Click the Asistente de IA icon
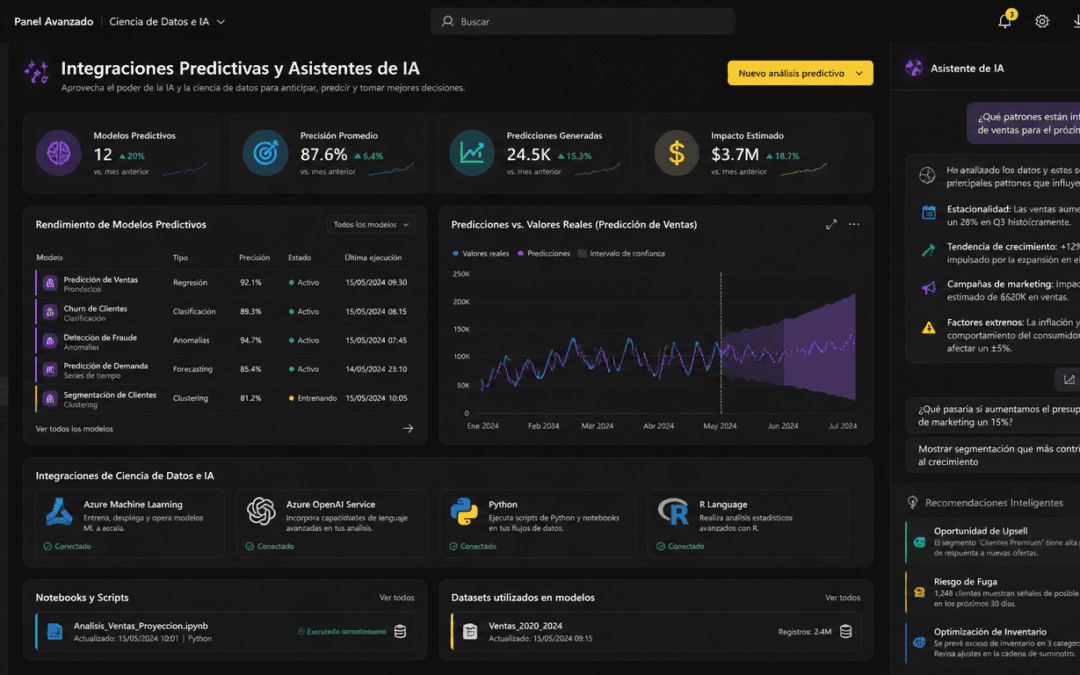The height and width of the screenshot is (675, 1080). [914, 68]
